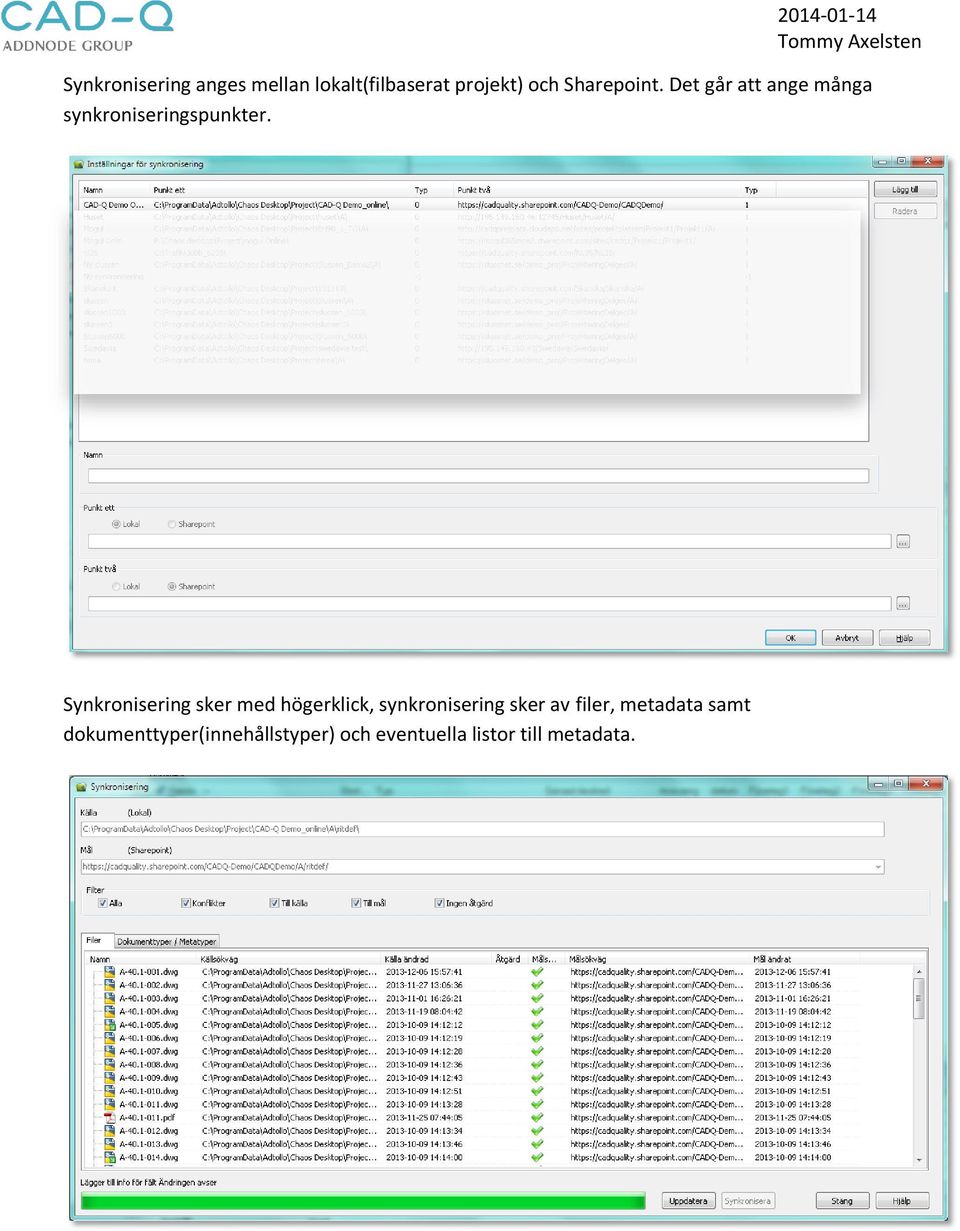This screenshot has width=960, height=1231.
Task: Select the file icon of A-40.1-013.dwg
Action: pyautogui.click(x=109, y=1143)
